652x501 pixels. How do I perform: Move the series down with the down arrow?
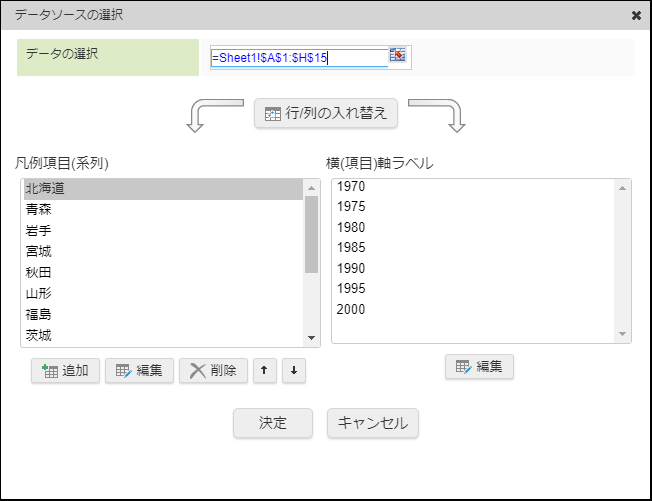coord(294,370)
